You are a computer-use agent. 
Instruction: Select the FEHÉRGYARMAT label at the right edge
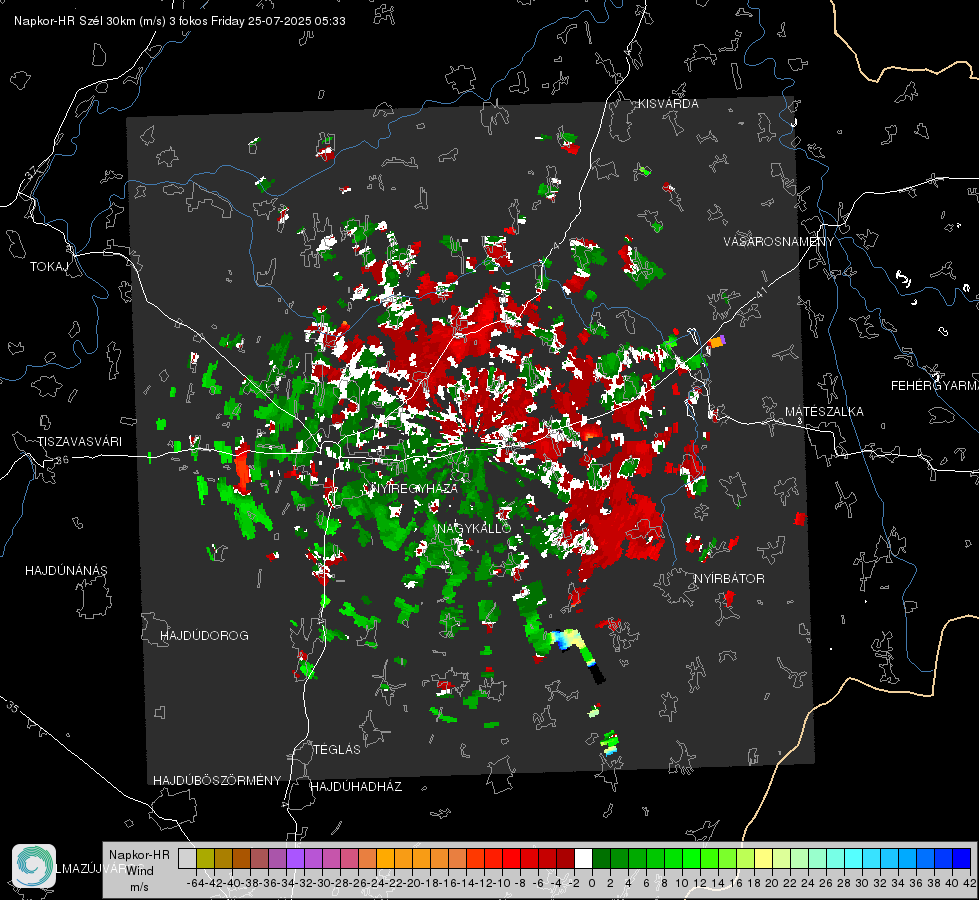(934, 386)
